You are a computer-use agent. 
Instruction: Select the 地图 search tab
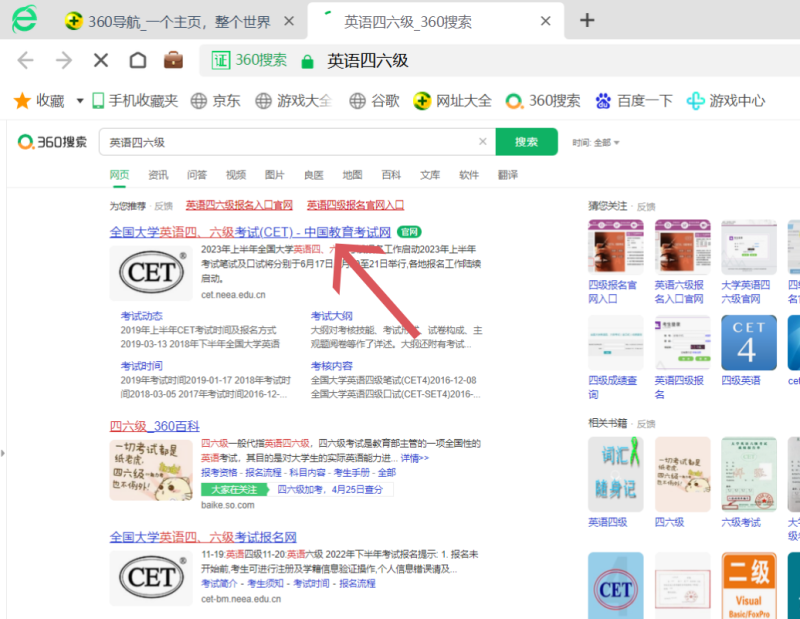tap(352, 175)
